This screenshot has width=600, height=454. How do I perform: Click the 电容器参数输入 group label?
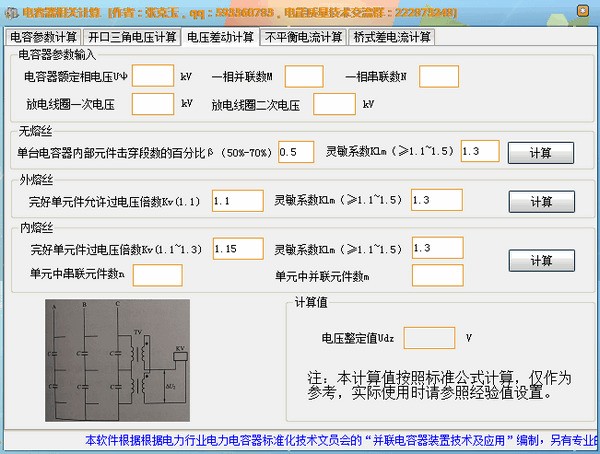click(57, 55)
